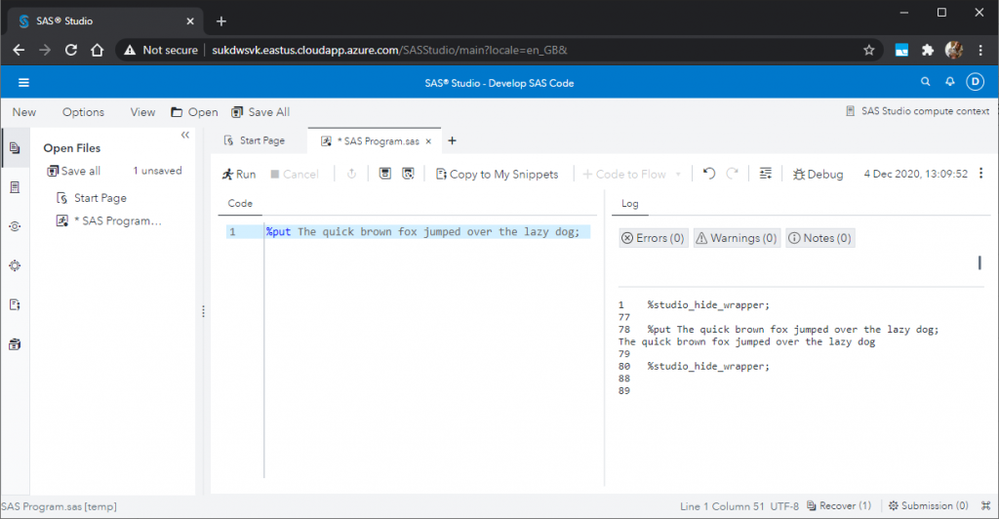Image resolution: width=999 pixels, height=519 pixels.
Task: Click the Undo arrow in the code toolbar
Action: pyautogui.click(x=709, y=174)
